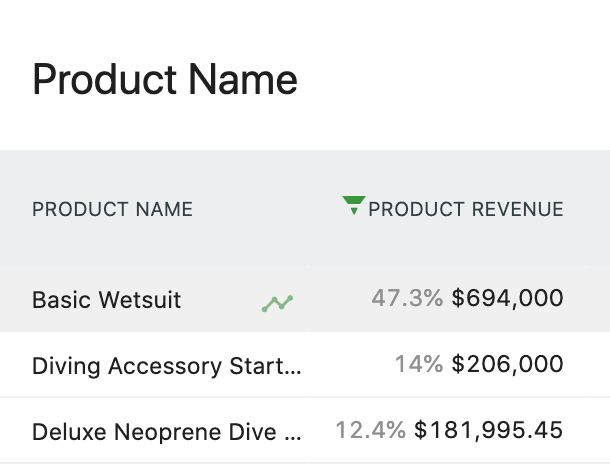610x466 pixels.
Task: Select the $206,000 revenue amount
Action: pyautogui.click(x=507, y=364)
